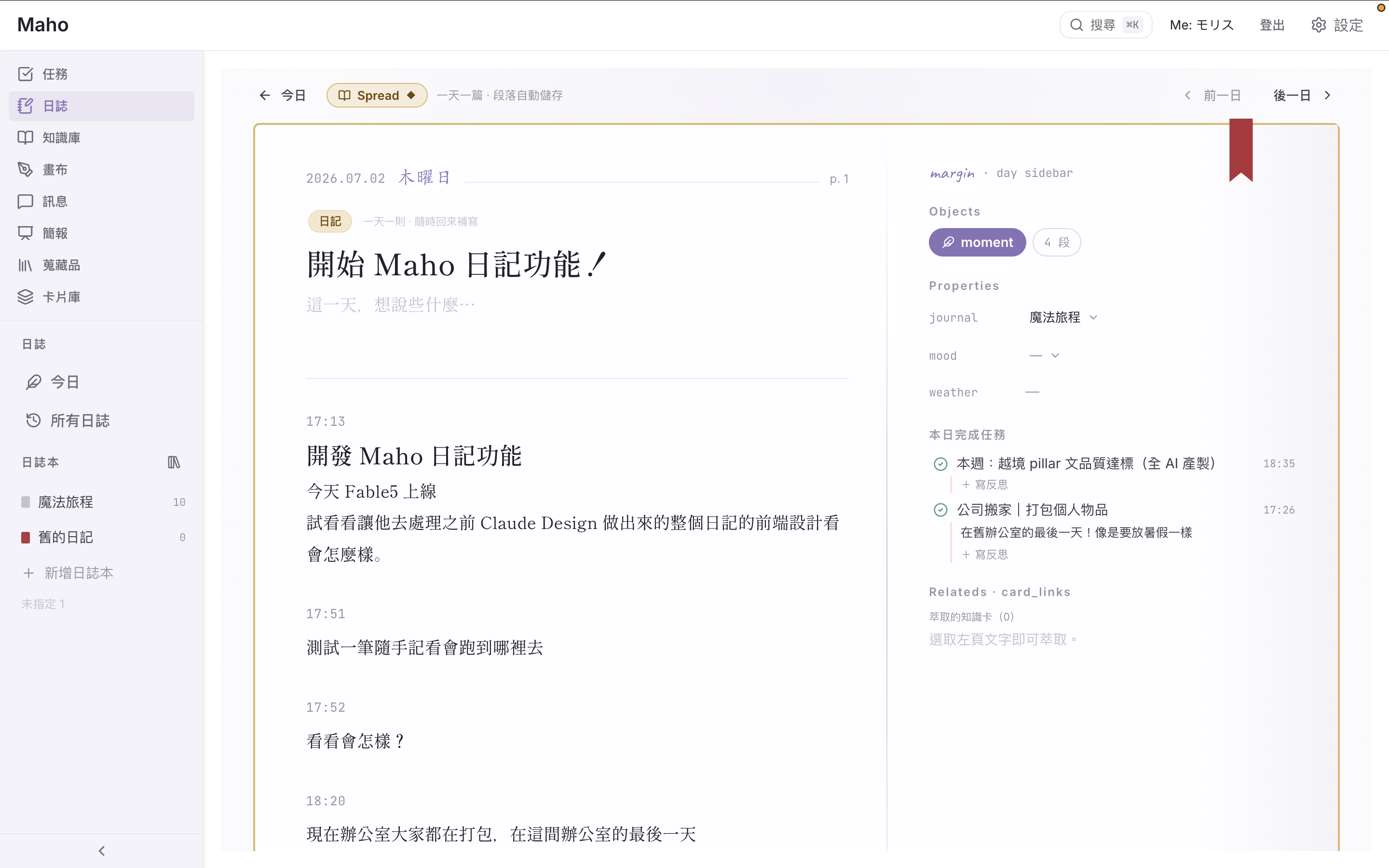Viewport: 1389px width, 868px height.
Task: Add reflection 寫反思 under 公司搬家 task
Action: point(985,555)
